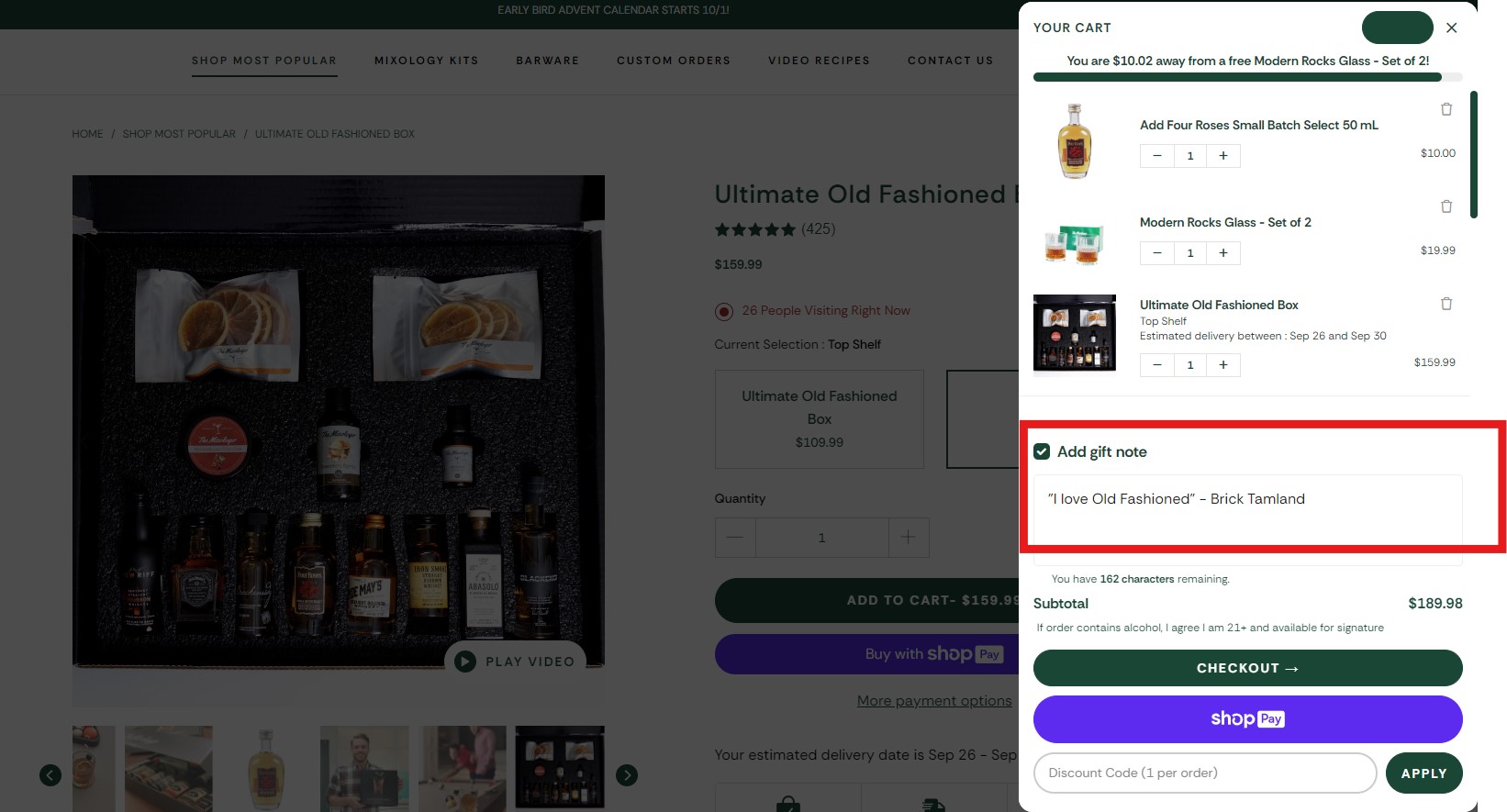The width and height of the screenshot is (1507, 812).
Task: Increase Four Roses quantity with plus
Action: pos(1223,156)
